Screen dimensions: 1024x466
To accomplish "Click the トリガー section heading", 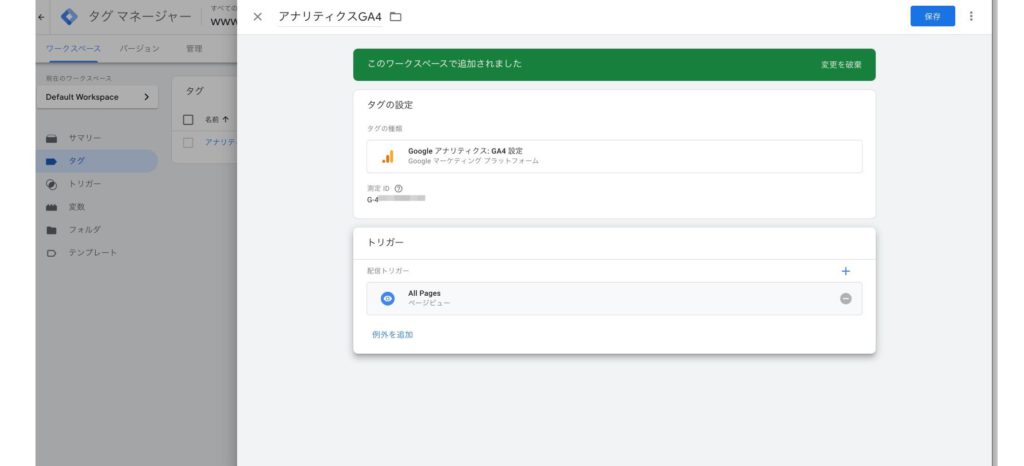I will (385, 242).
